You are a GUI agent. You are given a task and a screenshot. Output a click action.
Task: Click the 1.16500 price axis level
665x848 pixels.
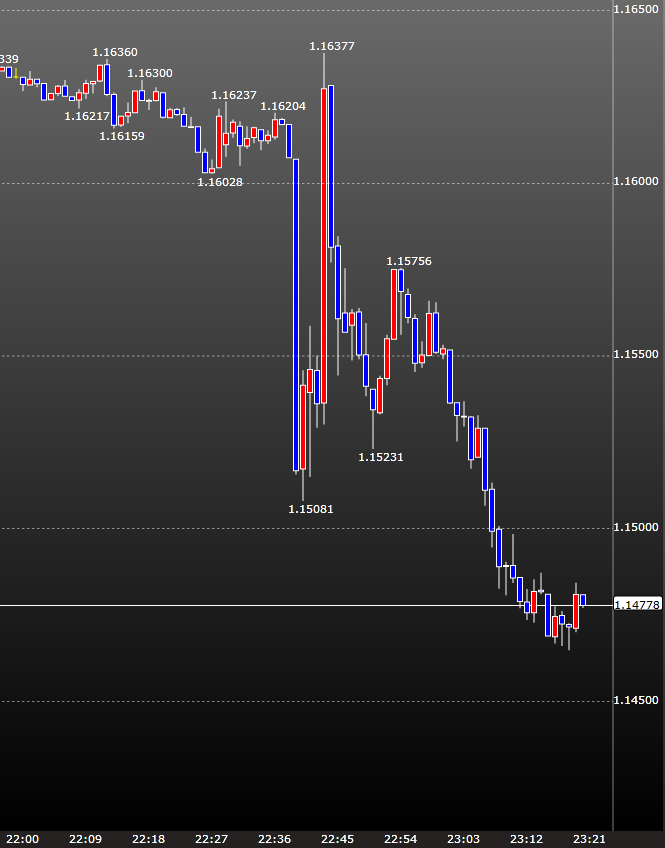point(636,9)
